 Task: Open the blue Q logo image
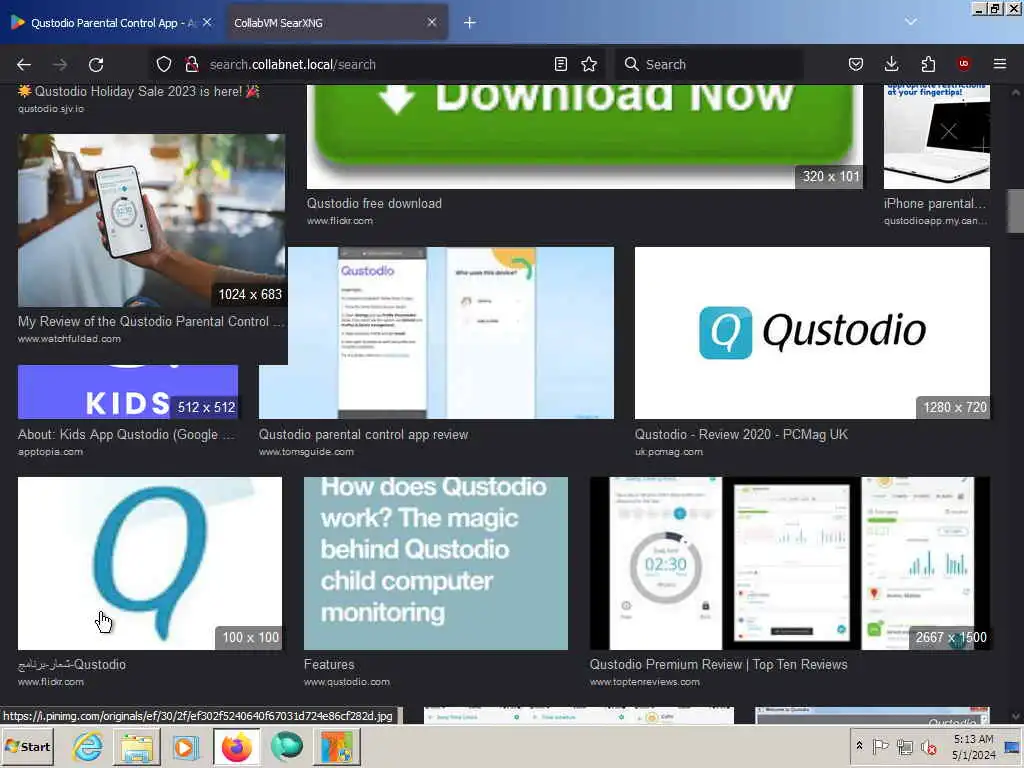click(x=150, y=563)
